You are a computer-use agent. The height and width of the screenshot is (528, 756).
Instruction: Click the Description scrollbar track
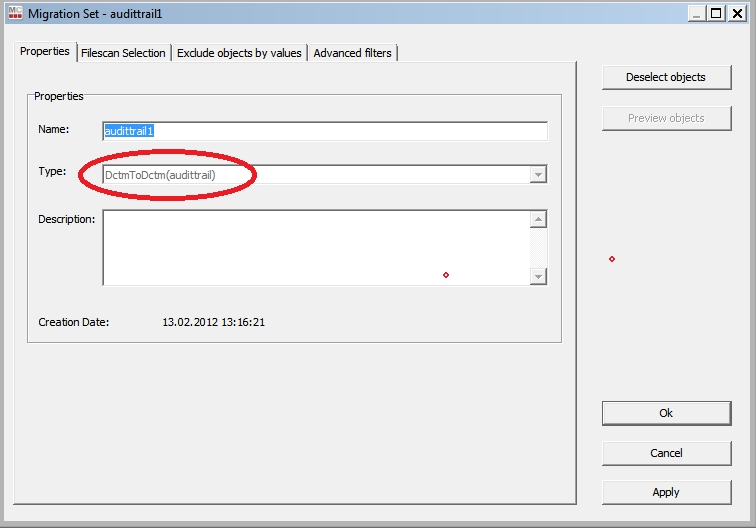(x=538, y=248)
